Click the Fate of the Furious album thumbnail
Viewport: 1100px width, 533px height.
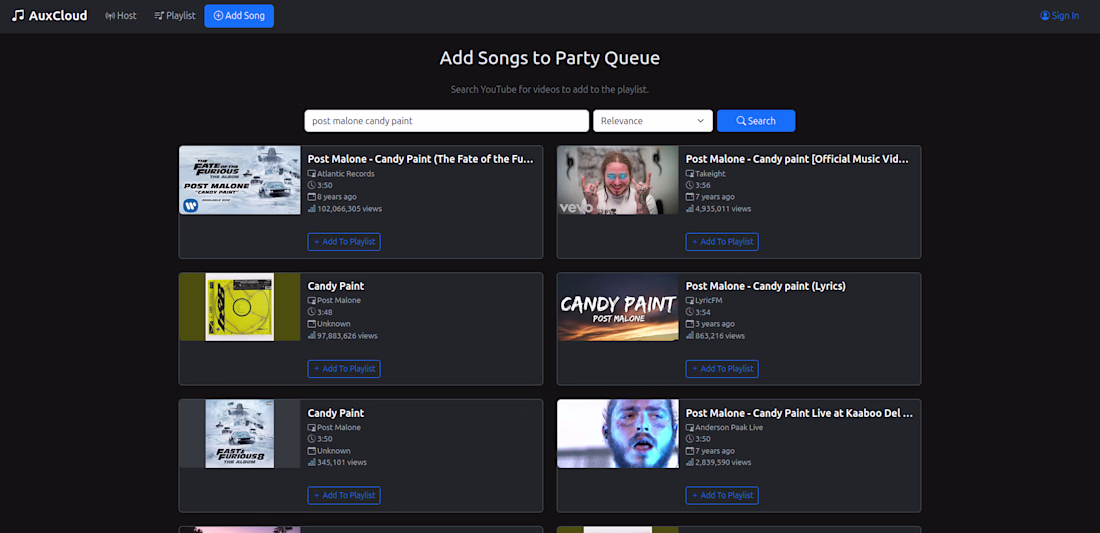click(x=240, y=180)
